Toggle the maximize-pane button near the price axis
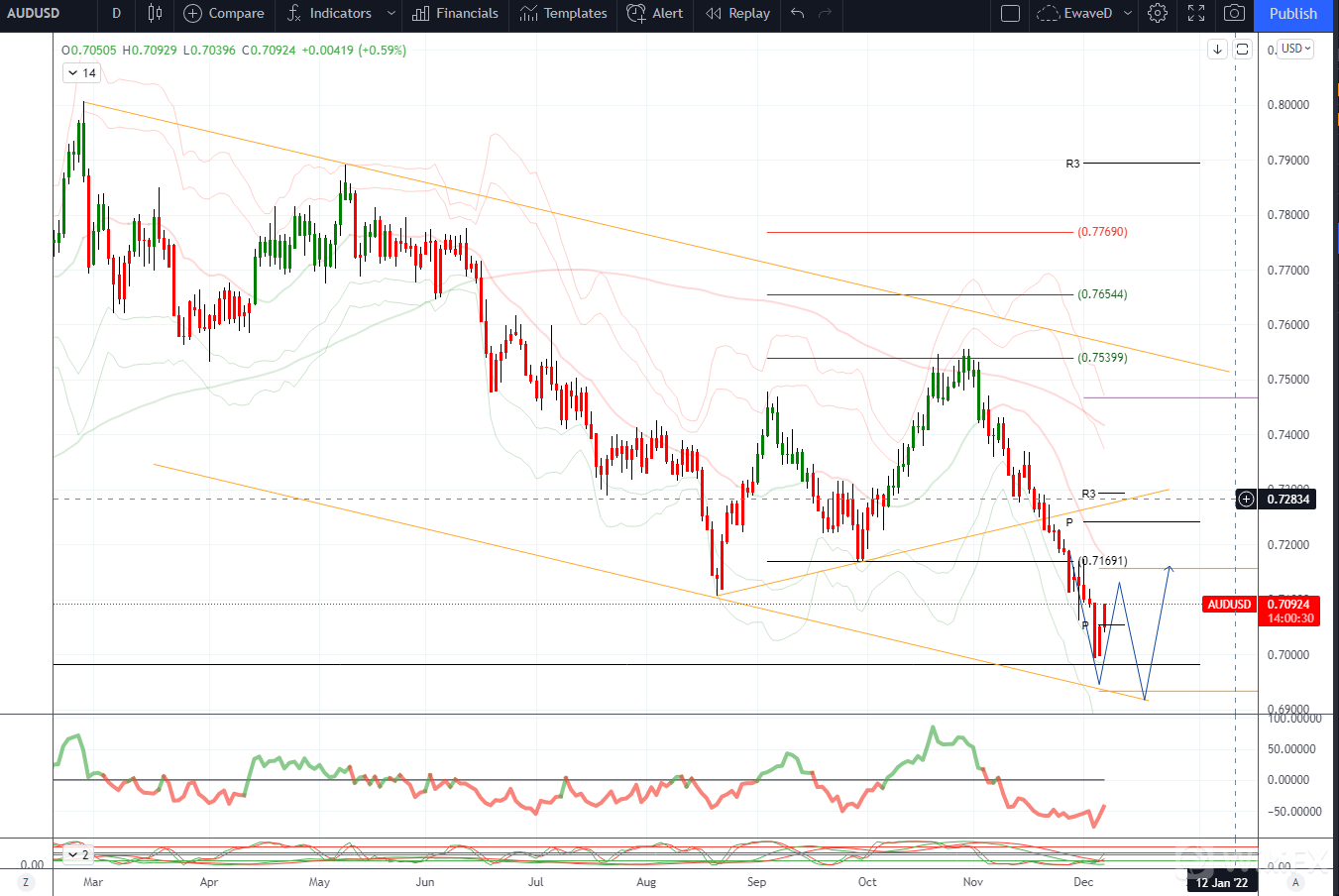The image size is (1339, 896). click(1242, 49)
